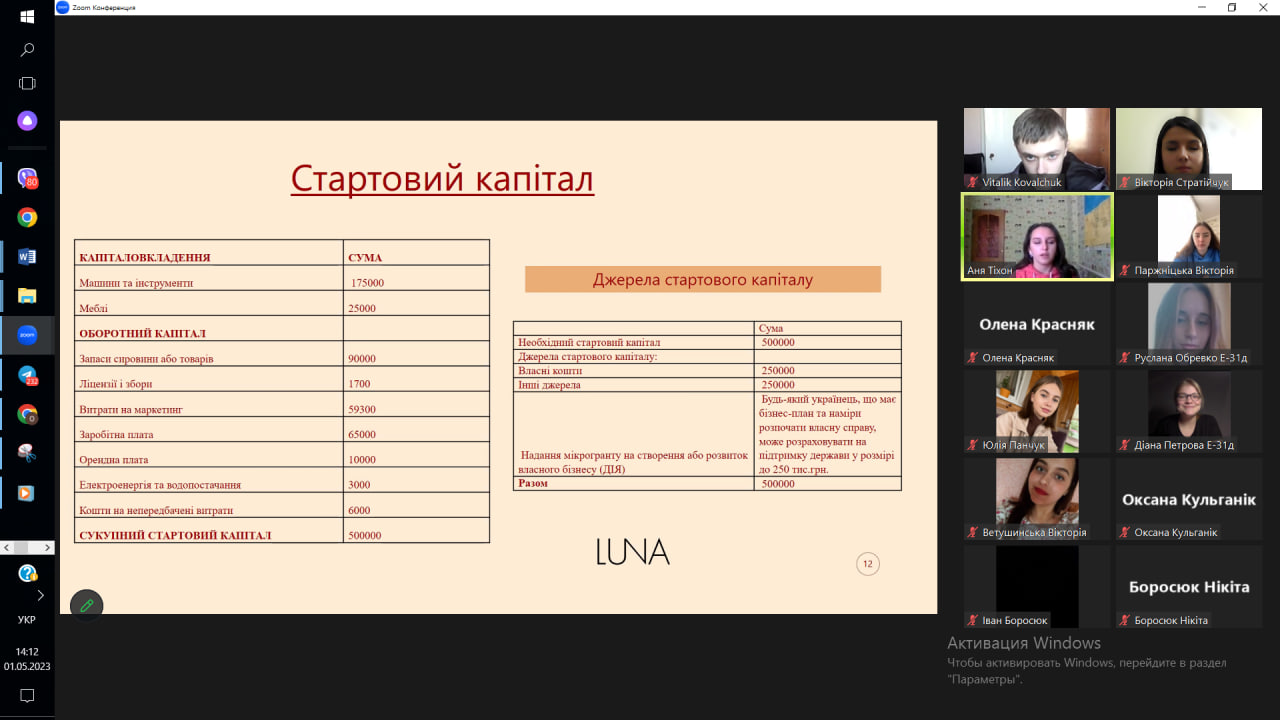Open the Task View icon
Image resolution: width=1280 pixels, height=720 pixels.
pos(27,84)
